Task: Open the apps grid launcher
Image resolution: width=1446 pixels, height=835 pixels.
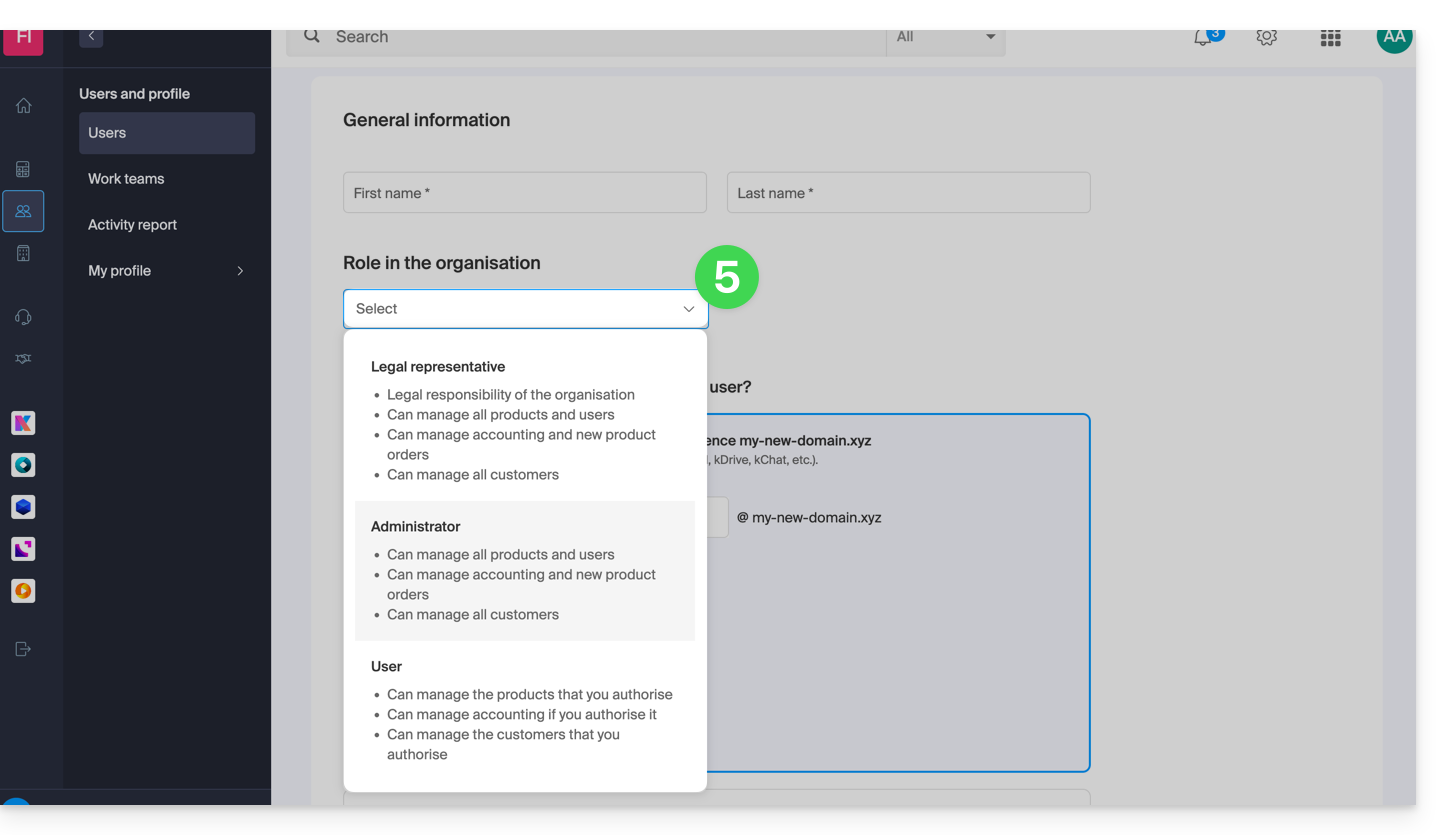Action: 1330,38
